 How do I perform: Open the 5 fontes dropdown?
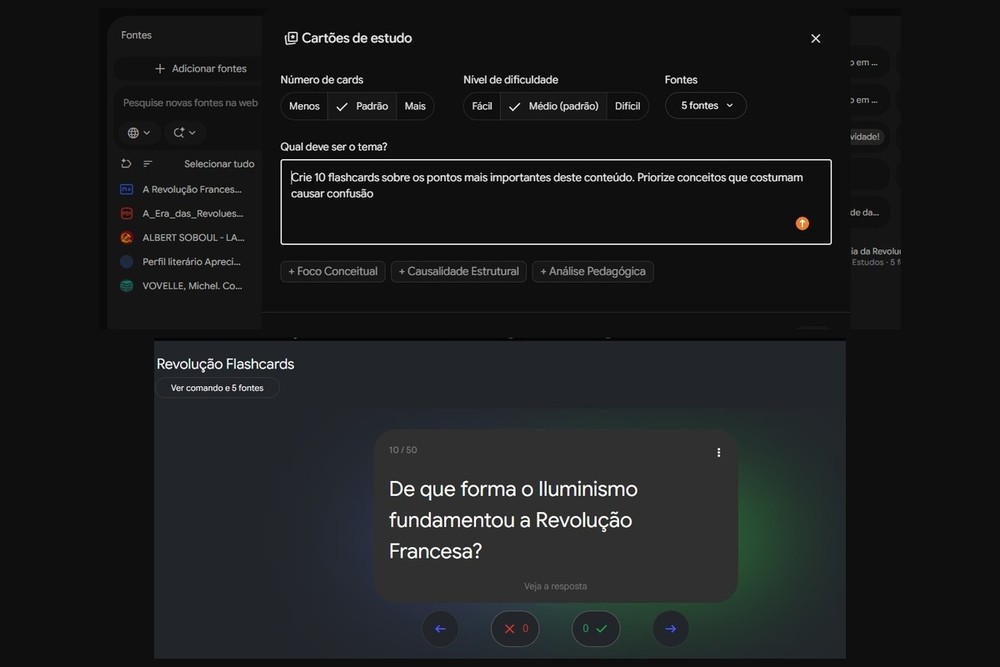tap(705, 106)
